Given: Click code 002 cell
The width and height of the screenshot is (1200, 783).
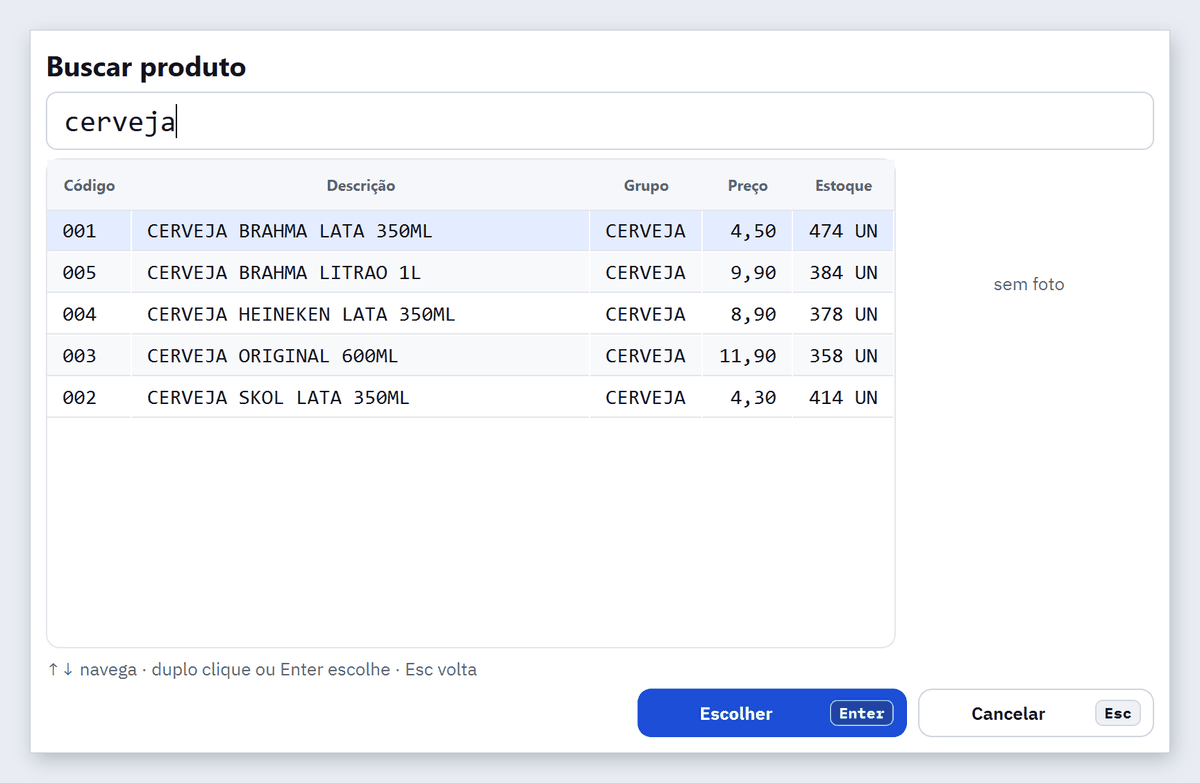Looking at the screenshot, I should [89, 397].
